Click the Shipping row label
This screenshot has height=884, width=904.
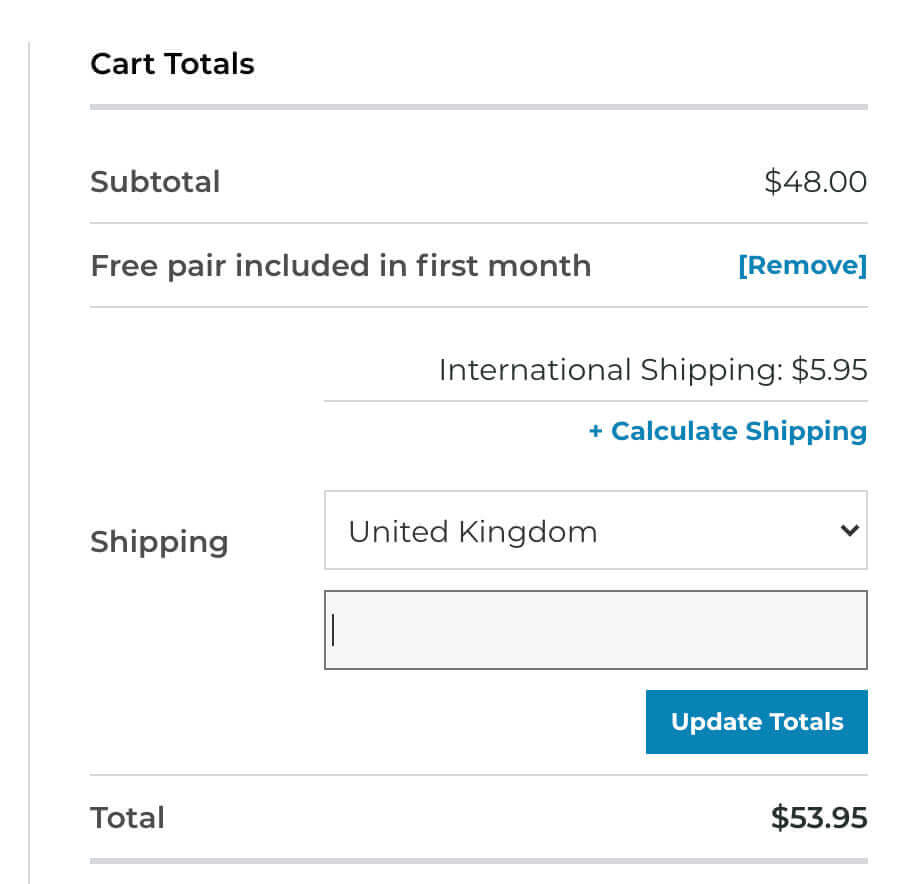(159, 541)
